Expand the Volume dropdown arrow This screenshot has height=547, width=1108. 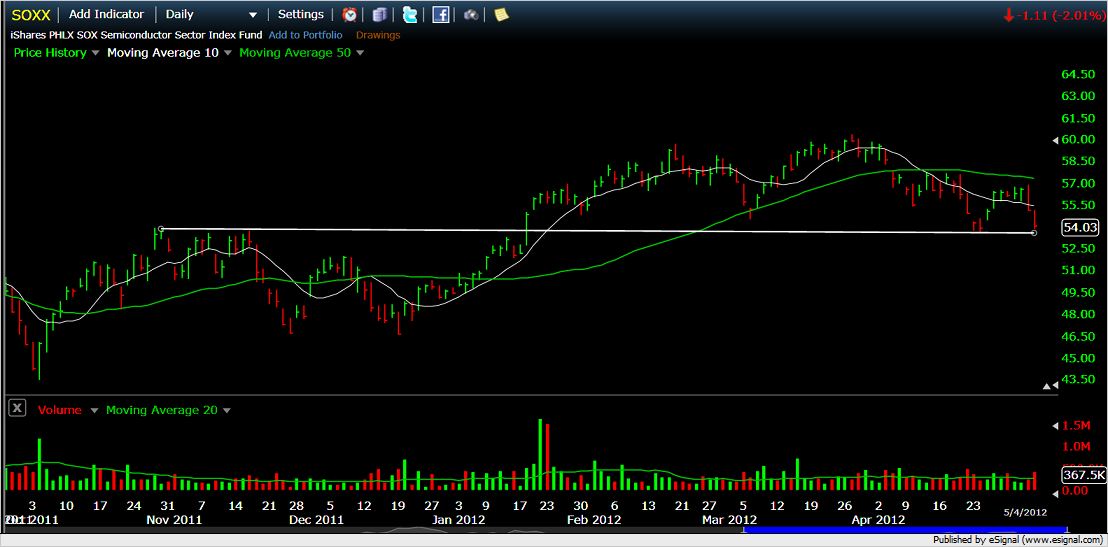pos(95,411)
